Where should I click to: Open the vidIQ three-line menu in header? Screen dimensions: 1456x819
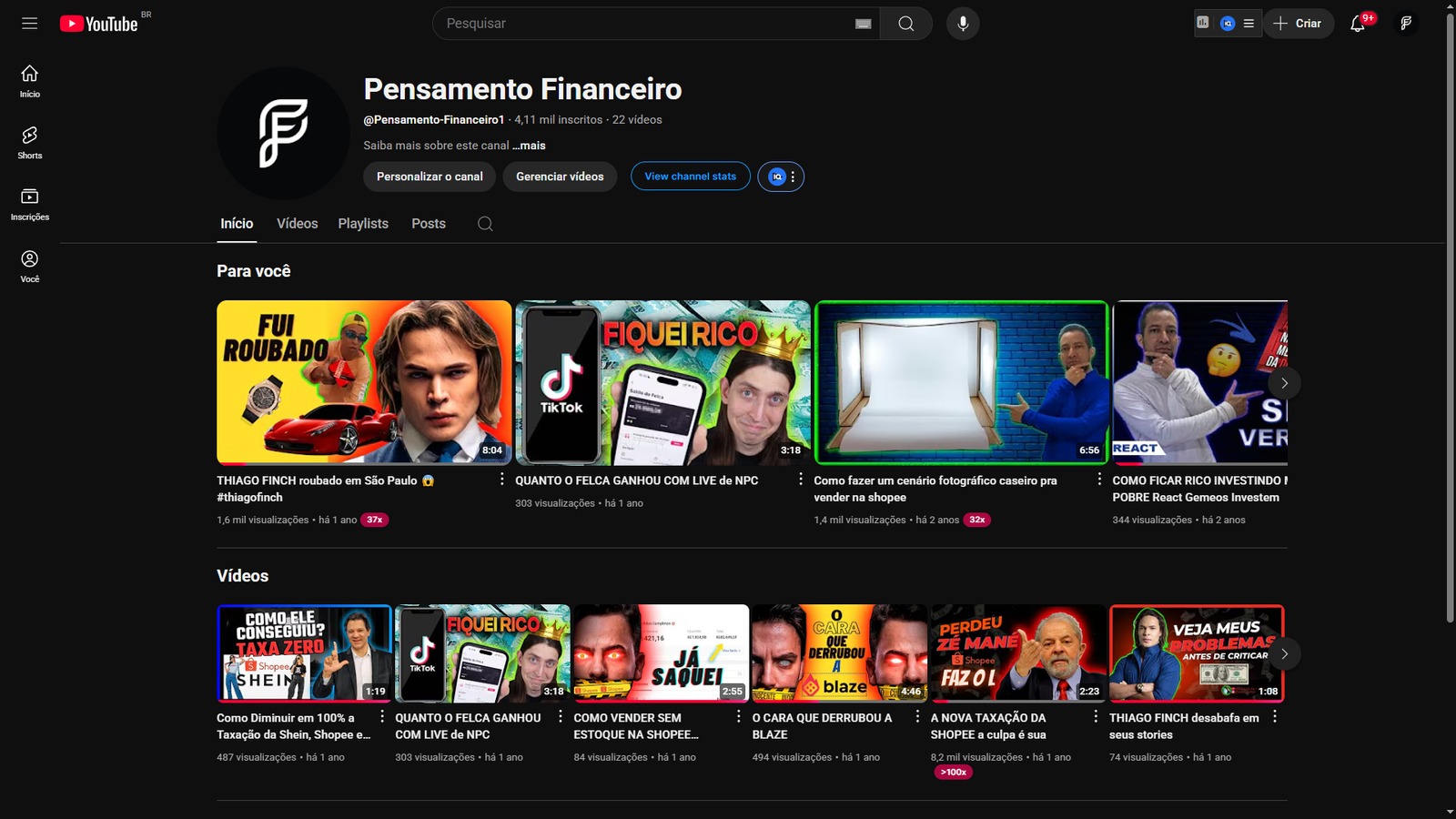pyautogui.click(x=1249, y=24)
